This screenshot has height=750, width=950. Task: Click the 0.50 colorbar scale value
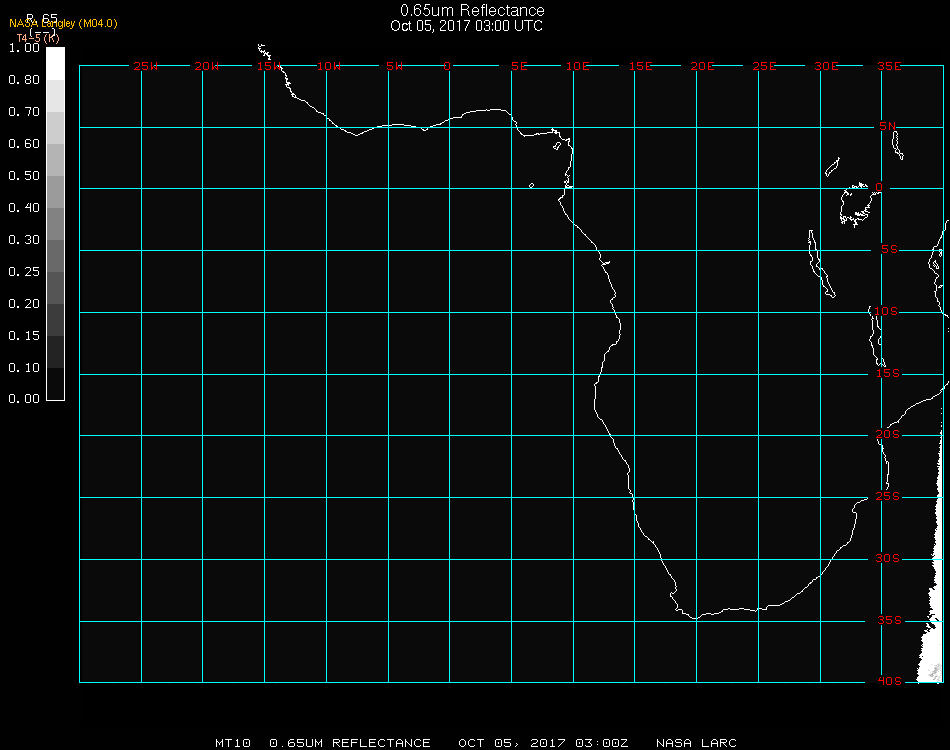pyautogui.click(x=24, y=176)
